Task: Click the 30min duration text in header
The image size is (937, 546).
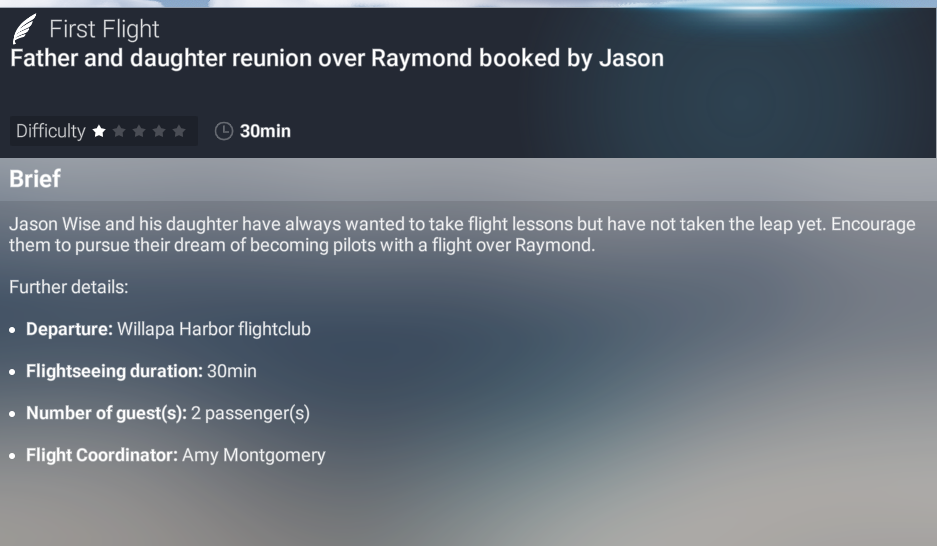Action: point(265,131)
